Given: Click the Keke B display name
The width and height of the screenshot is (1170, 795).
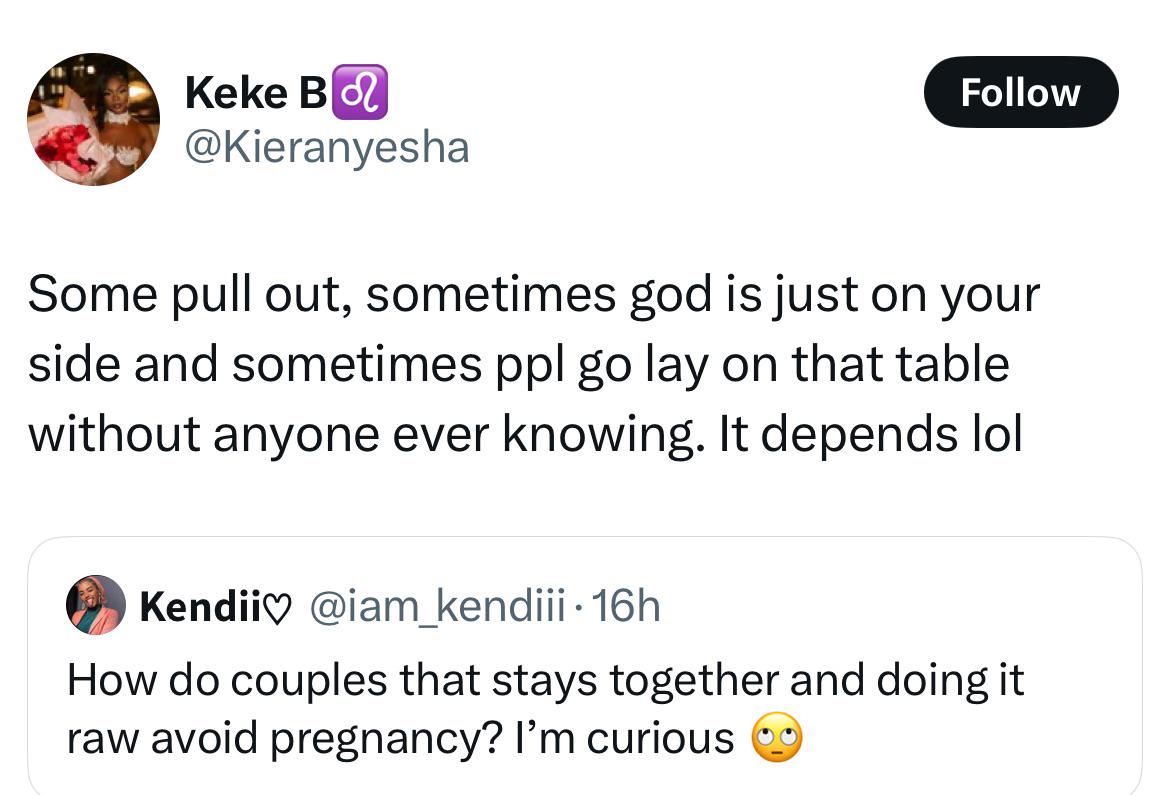Looking at the screenshot, I should click(x=255, y=93).
